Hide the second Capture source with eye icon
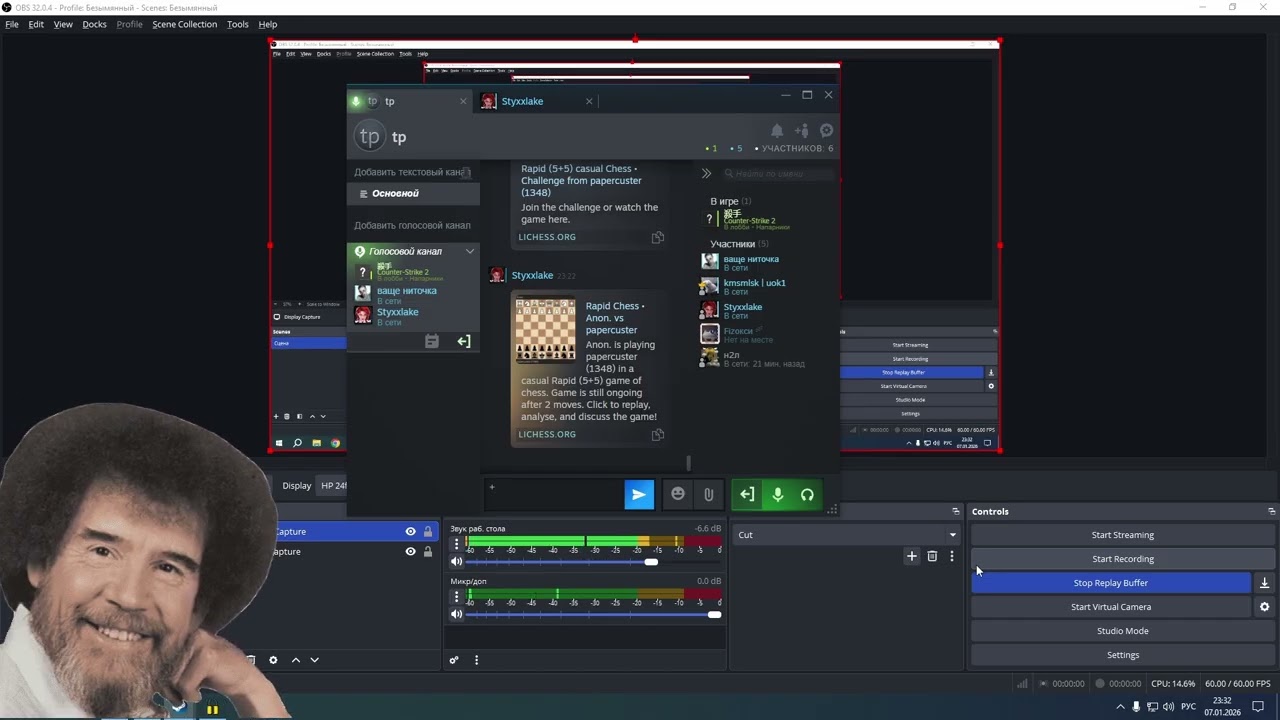Image resolution: width=1280 pixels, height=720 pixels. (x=410, y=552)
